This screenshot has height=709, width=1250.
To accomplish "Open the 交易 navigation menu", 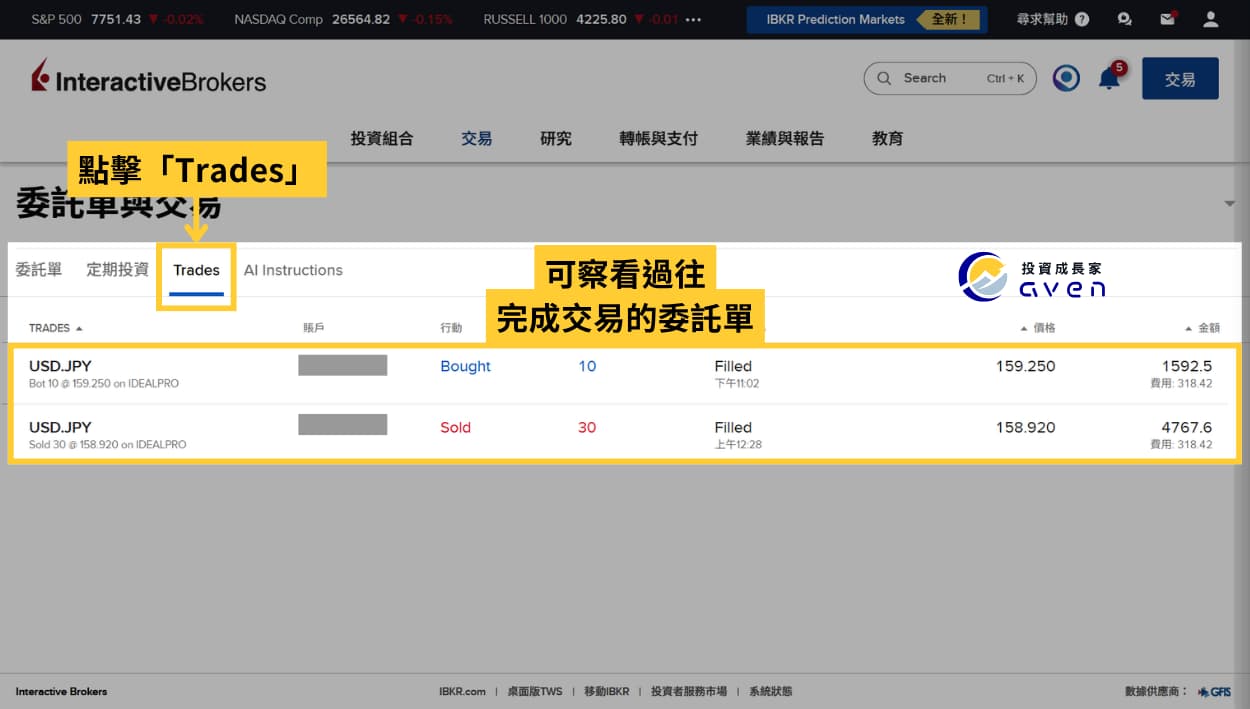I will coord(477,139).
